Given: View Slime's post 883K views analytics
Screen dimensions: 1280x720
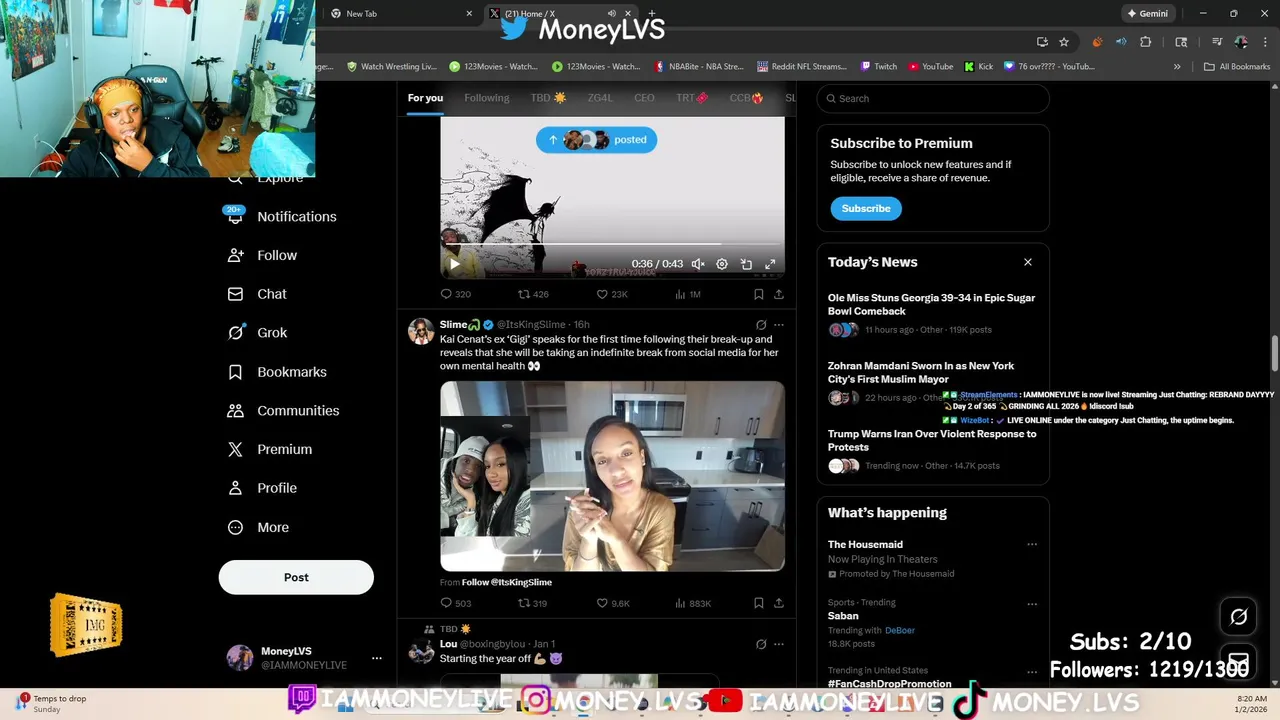Looking at the screenshot, I should pyautogui.click(x=693, y=603).
